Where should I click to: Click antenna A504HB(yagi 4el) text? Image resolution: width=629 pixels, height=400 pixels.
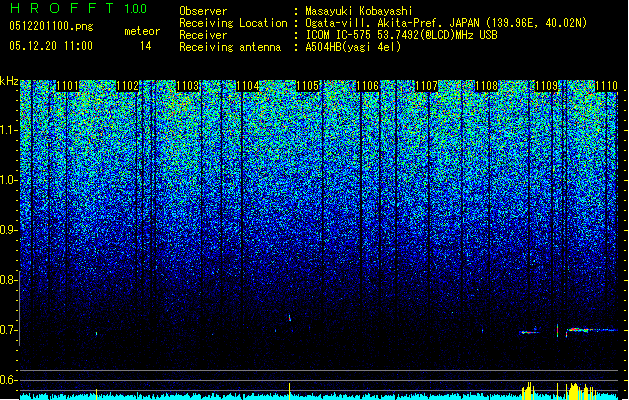pyautogui.click(x=353, y=47)
